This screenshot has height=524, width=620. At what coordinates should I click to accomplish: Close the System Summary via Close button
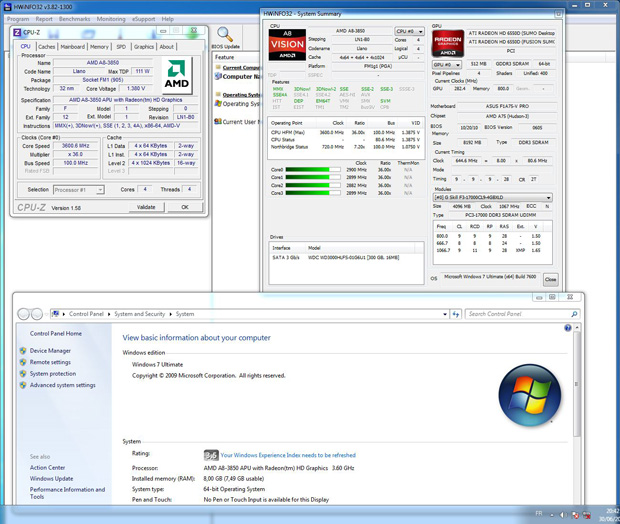550,279
